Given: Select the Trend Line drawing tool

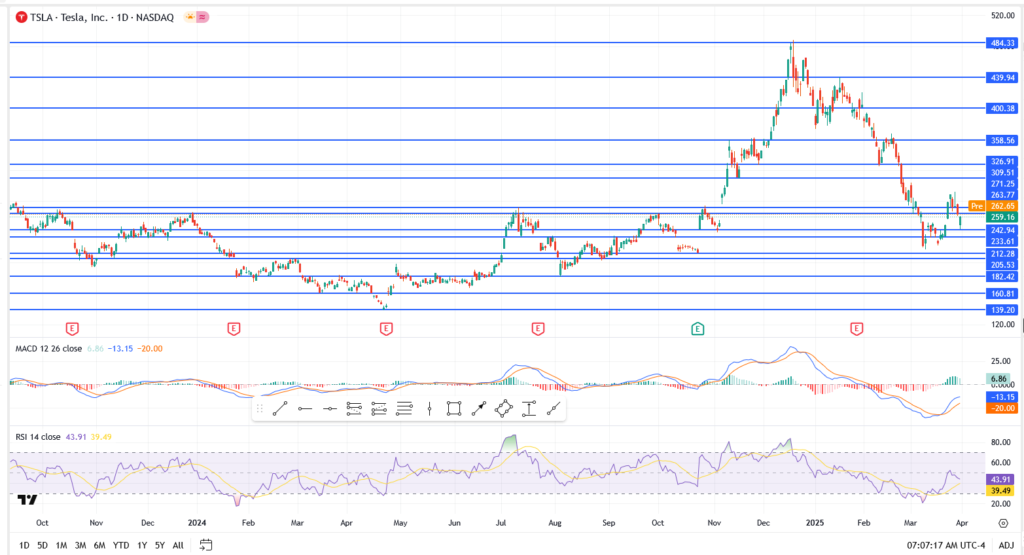Looking at the screenshot, I should point(280,409).
